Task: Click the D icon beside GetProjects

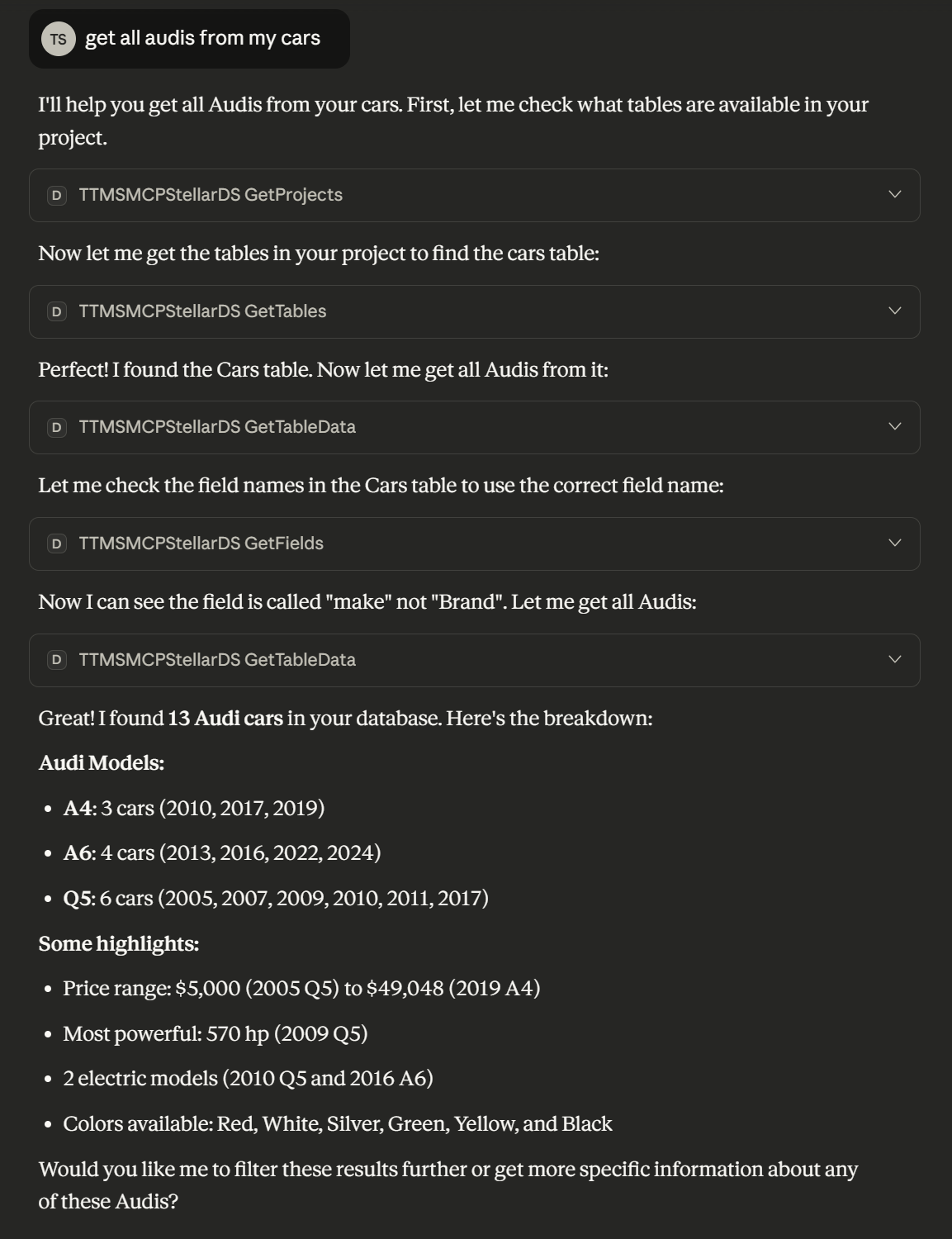Action: click(57, 196)
